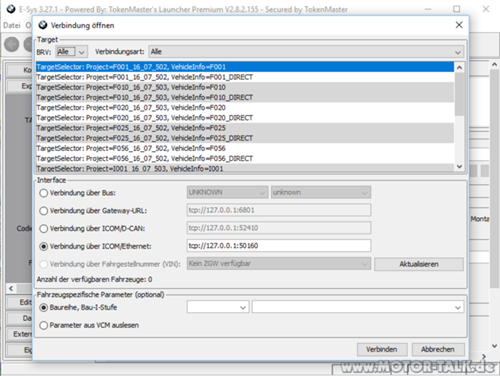
Task: Select target with VehicleInfo=F020
Action: point(245,108)
